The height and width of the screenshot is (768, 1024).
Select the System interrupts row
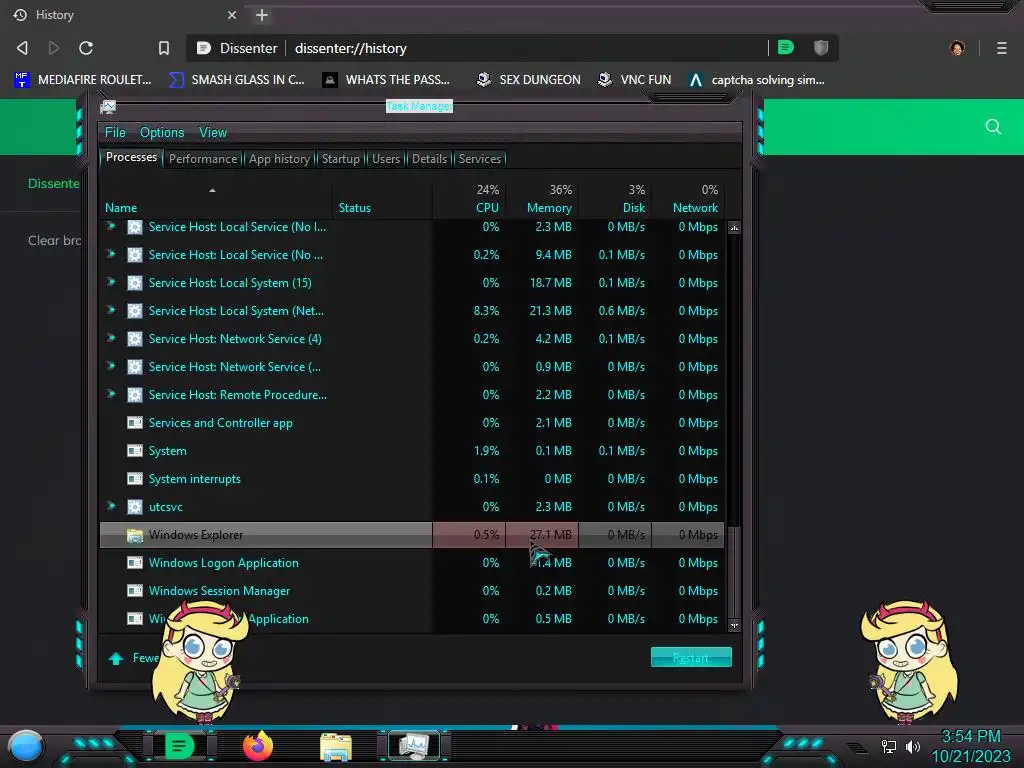[411, 479]
